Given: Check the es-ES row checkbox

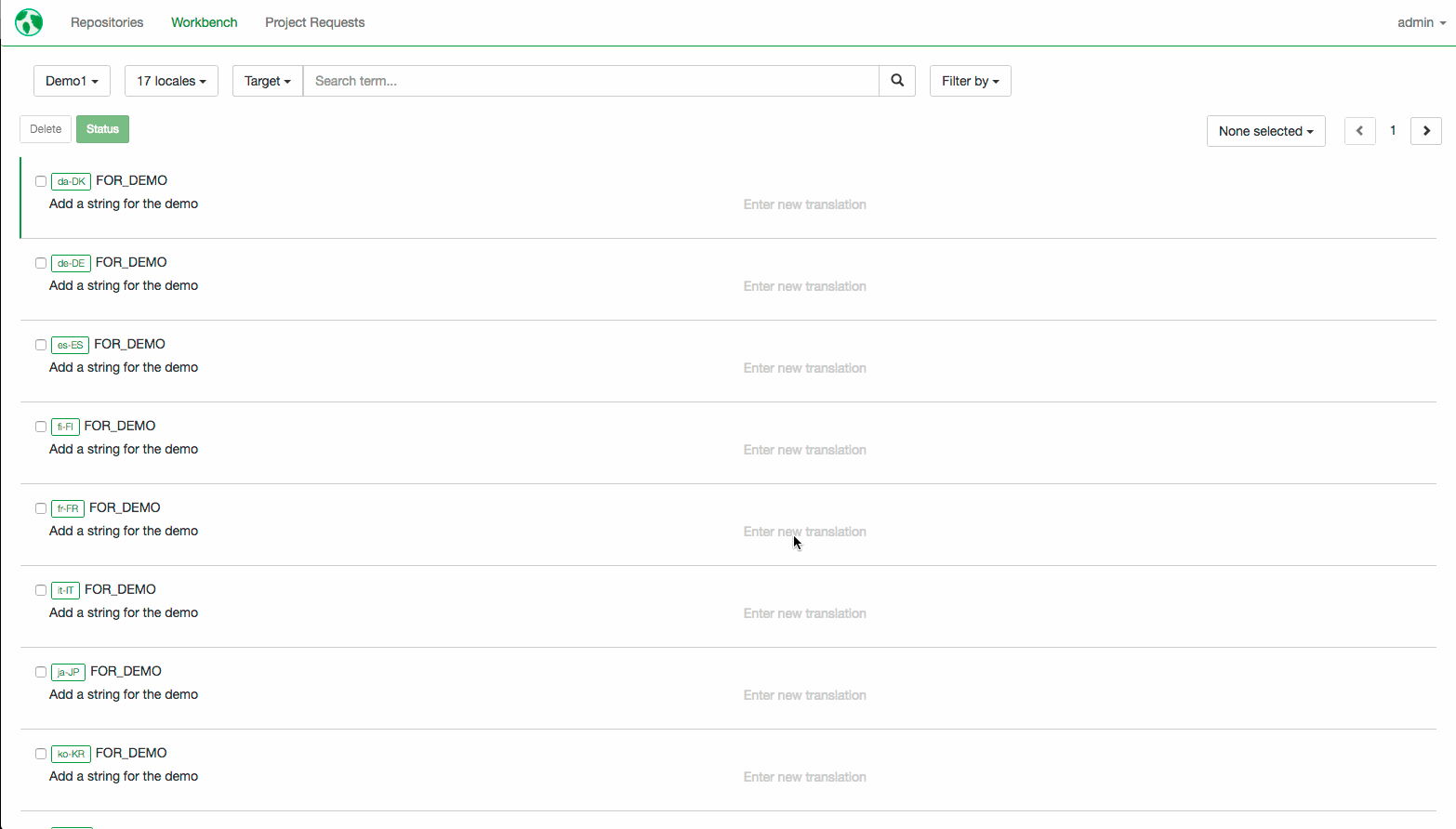Looking at the screenshot, I should [41, 345].
